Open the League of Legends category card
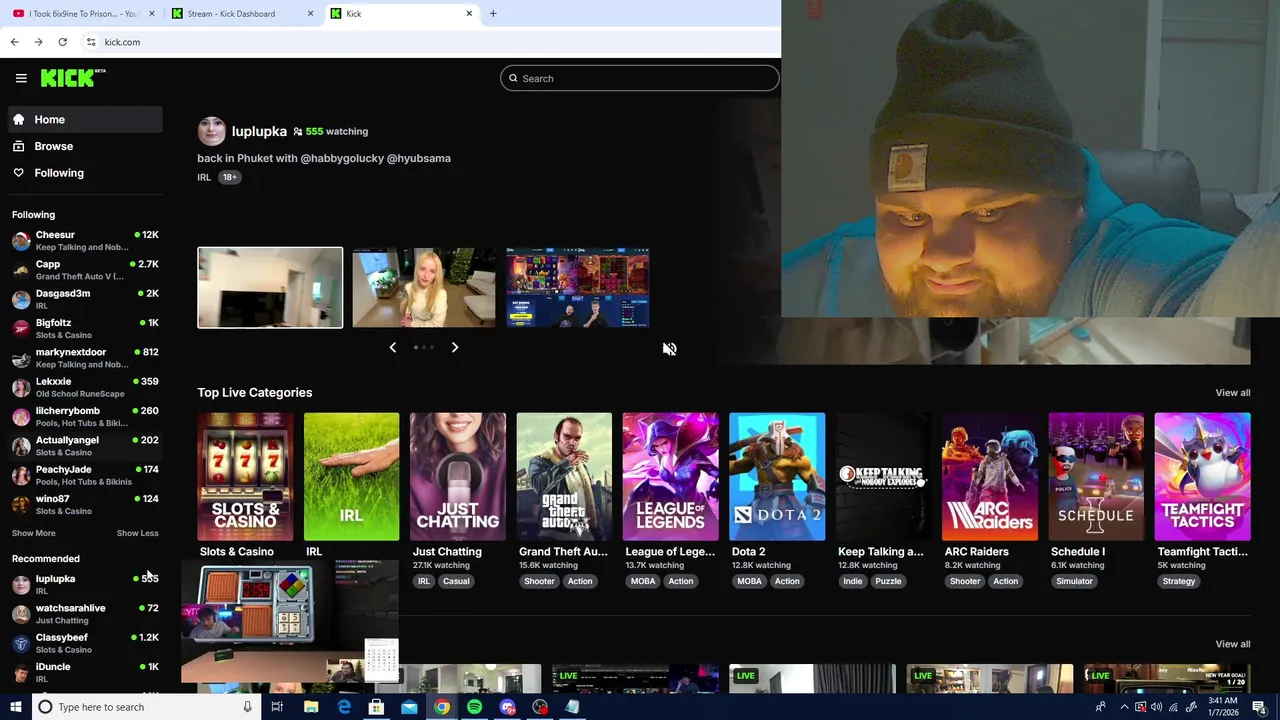Image resolution: width=1280 pixels, height=720 pixels. (670, 476)
